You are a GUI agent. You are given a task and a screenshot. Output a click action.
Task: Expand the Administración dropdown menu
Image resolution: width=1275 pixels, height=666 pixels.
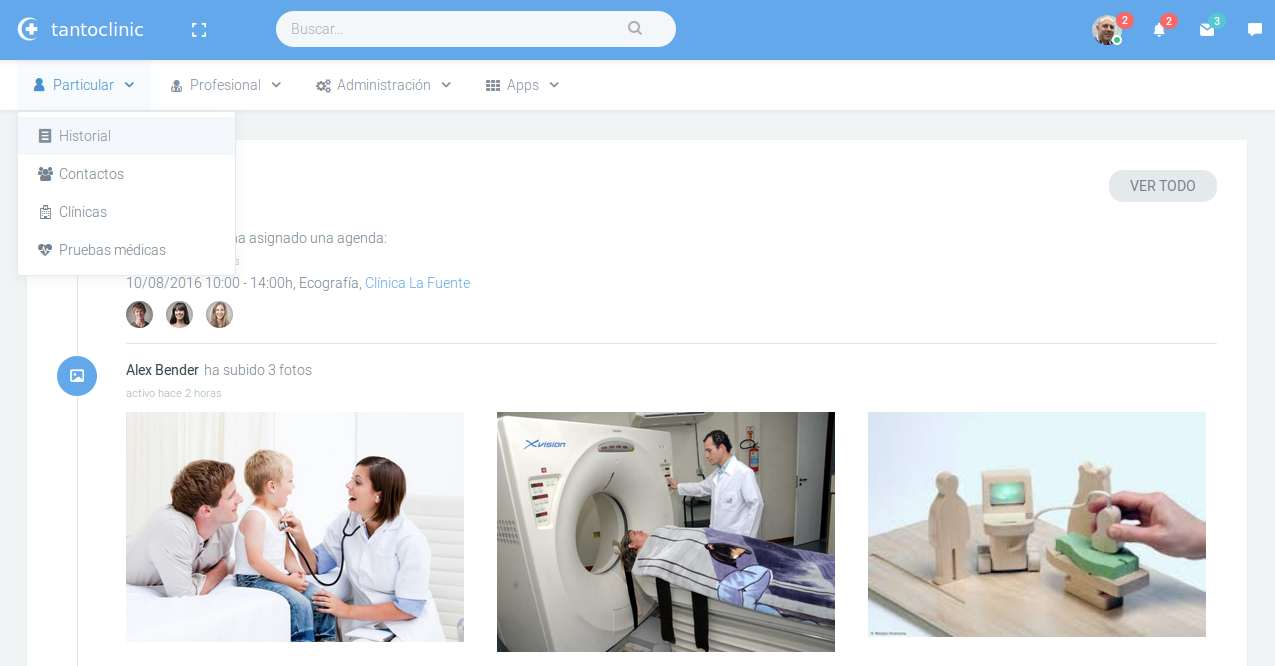pyautogui.click(x=383, y=85)
